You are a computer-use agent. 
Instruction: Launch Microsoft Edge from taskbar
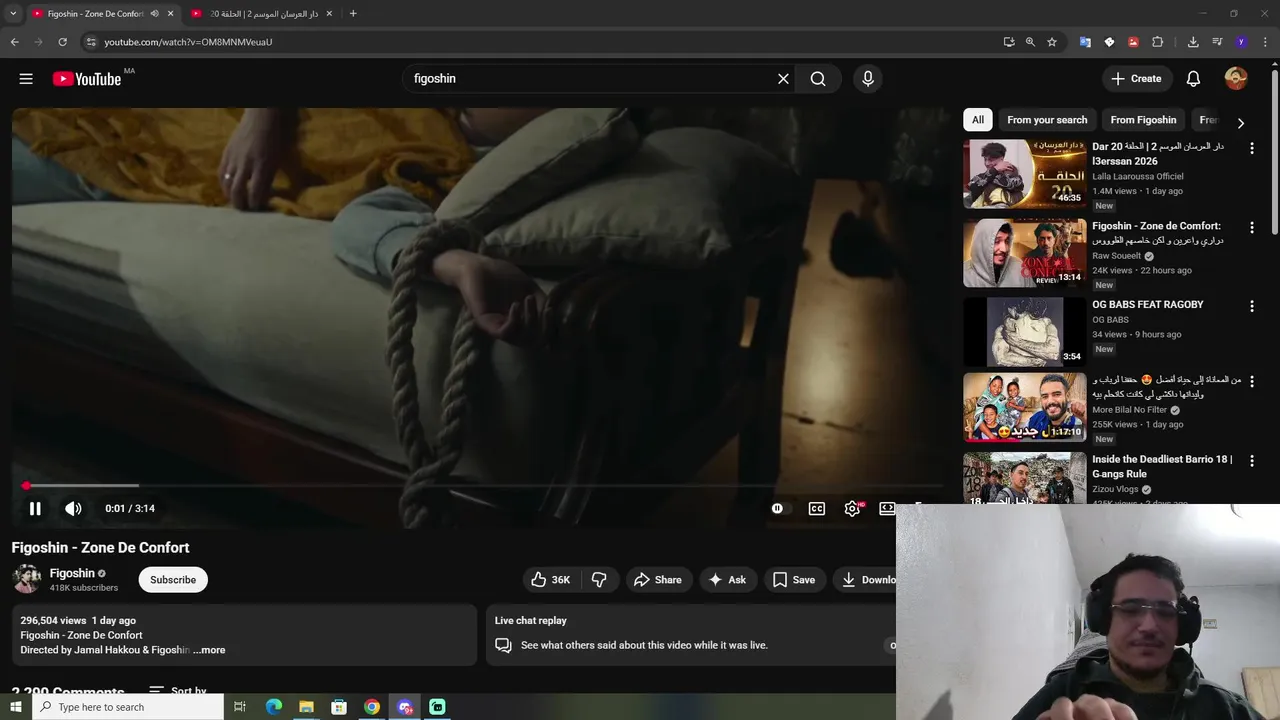coord(274,707)
